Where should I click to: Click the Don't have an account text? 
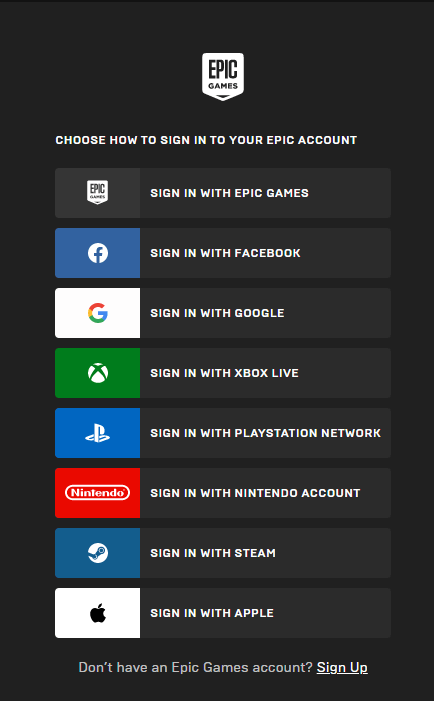[x=195, y=667]
